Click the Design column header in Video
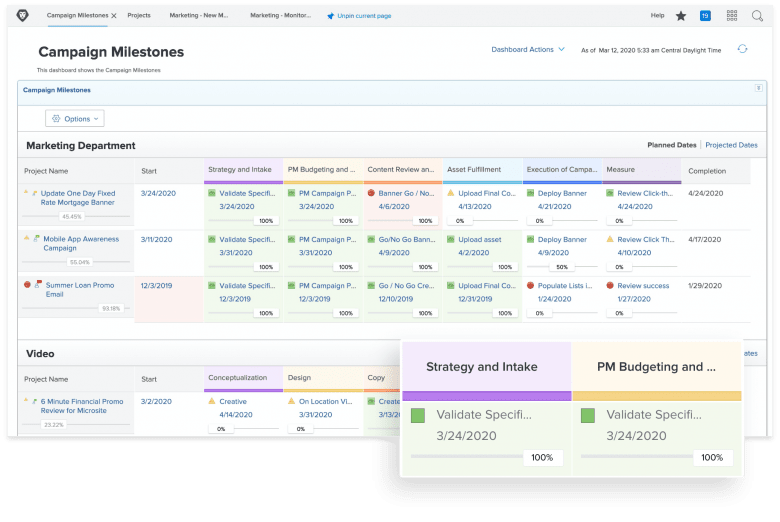This screenshot has width=780, height=522. tap(323, 379)
